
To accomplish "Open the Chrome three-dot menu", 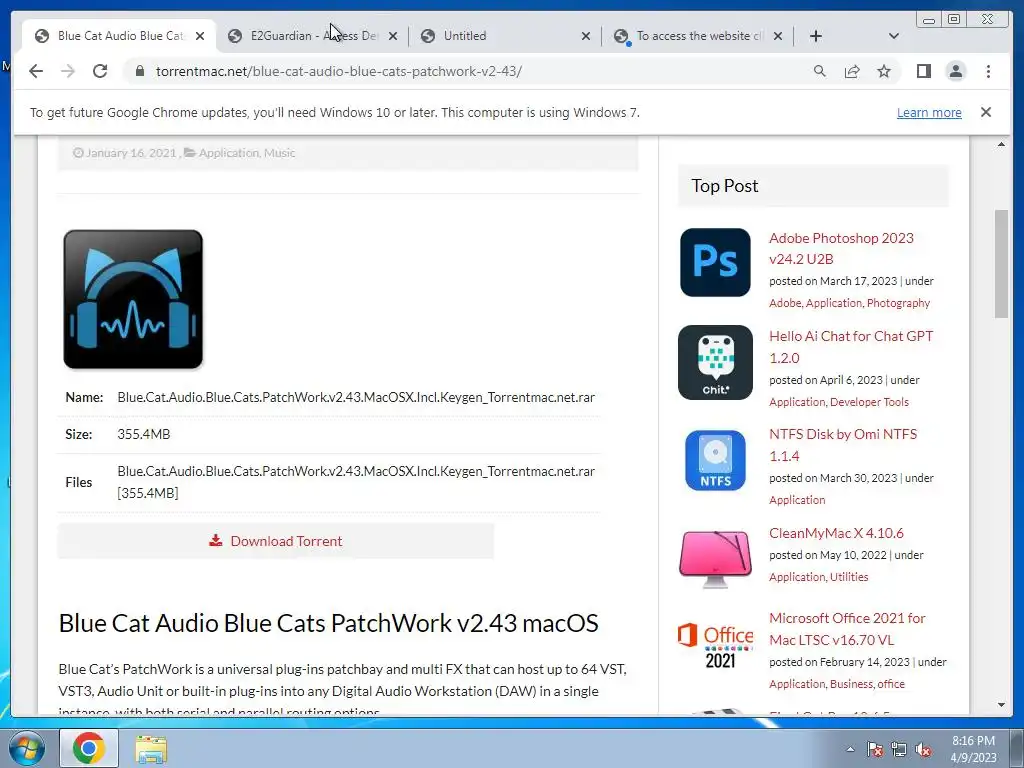I will coord(988,71).
